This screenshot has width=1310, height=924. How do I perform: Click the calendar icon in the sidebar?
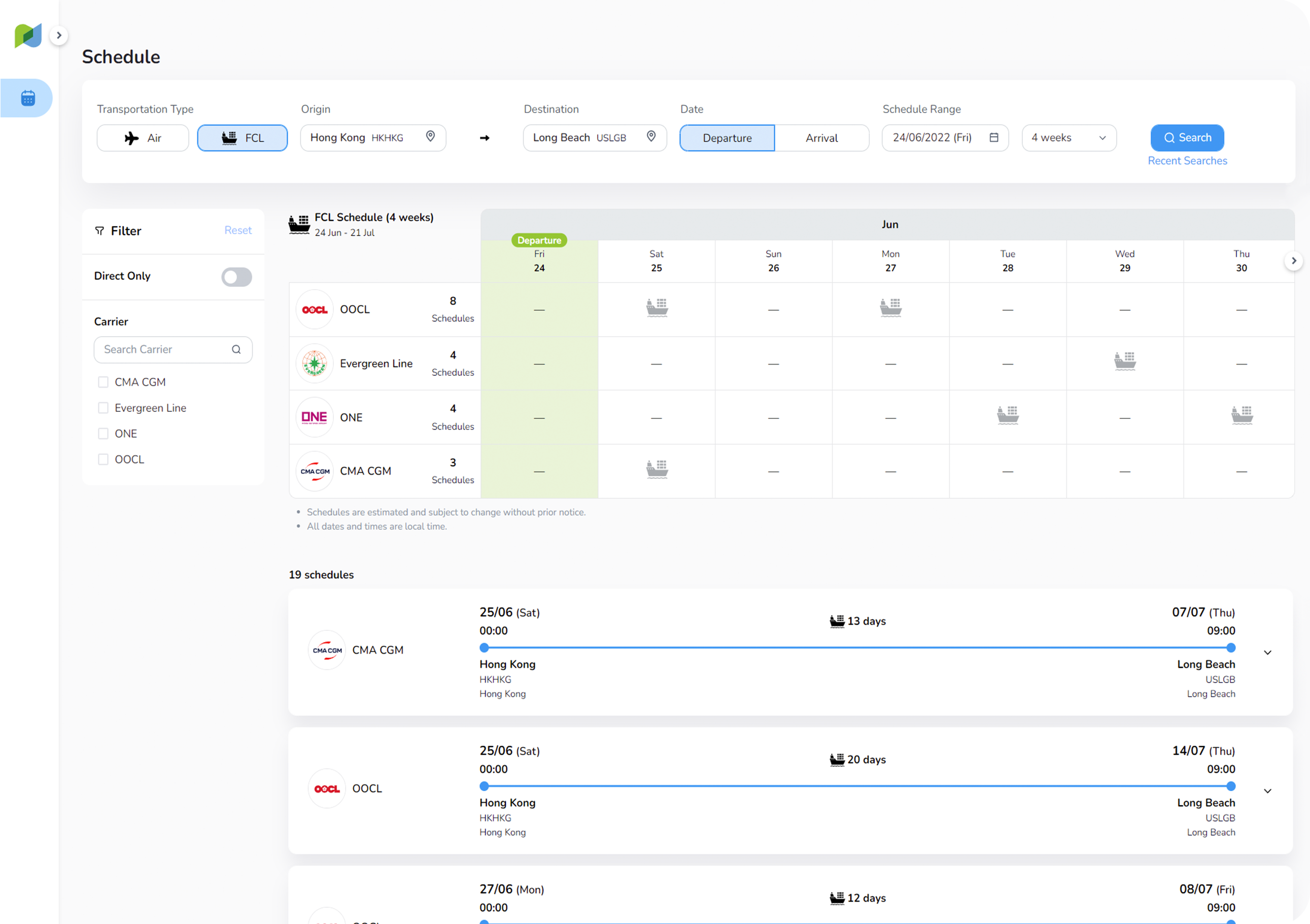(27, 98)
